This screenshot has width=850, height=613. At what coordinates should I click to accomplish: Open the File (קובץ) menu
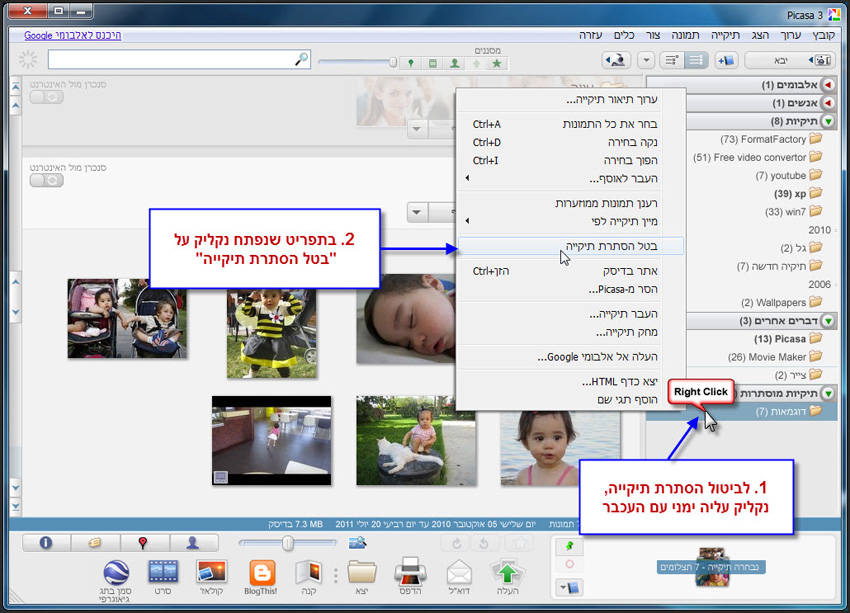coord(823,35)
